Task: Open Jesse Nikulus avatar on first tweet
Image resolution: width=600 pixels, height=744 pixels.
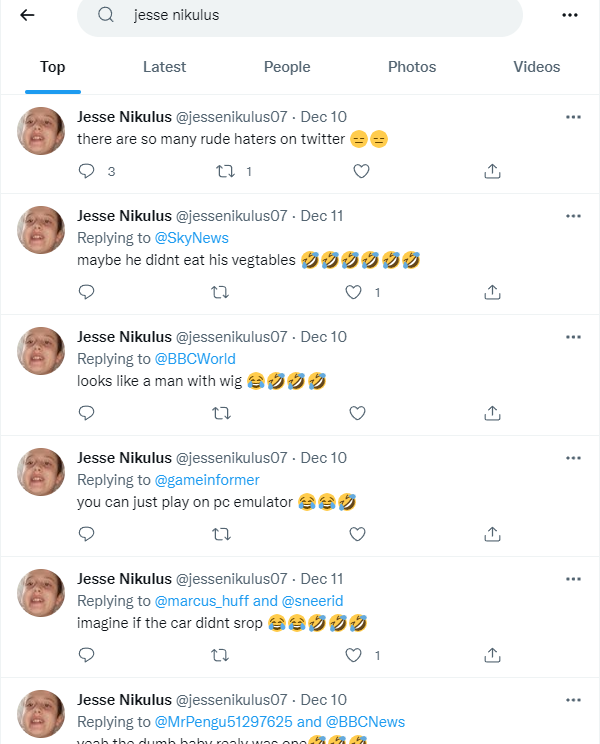Action: click(x=41, y=130)
